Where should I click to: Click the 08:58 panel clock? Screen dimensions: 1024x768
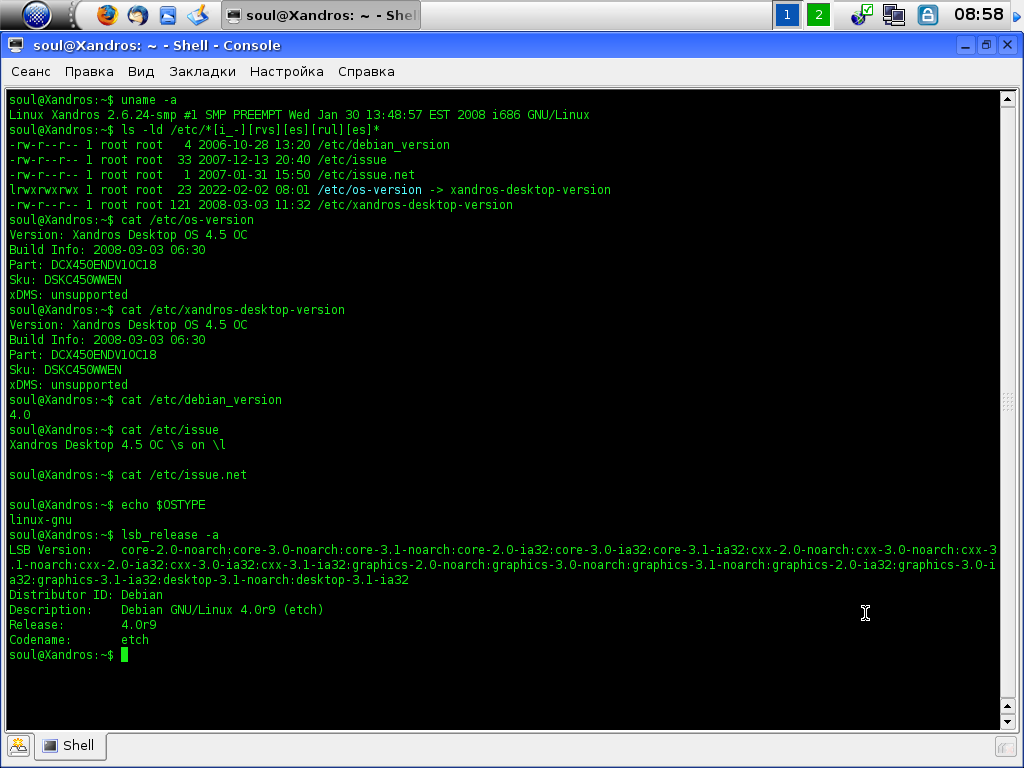click(x=978, y=14)
